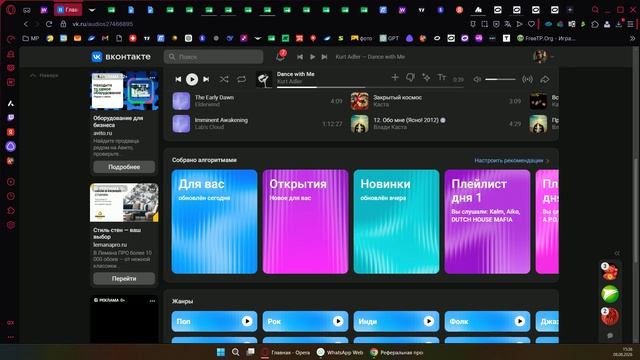Open the Для вас playlist card
The height and width of the screenshot is (360, 640).
pyautogui.click(x=214, y=222)
